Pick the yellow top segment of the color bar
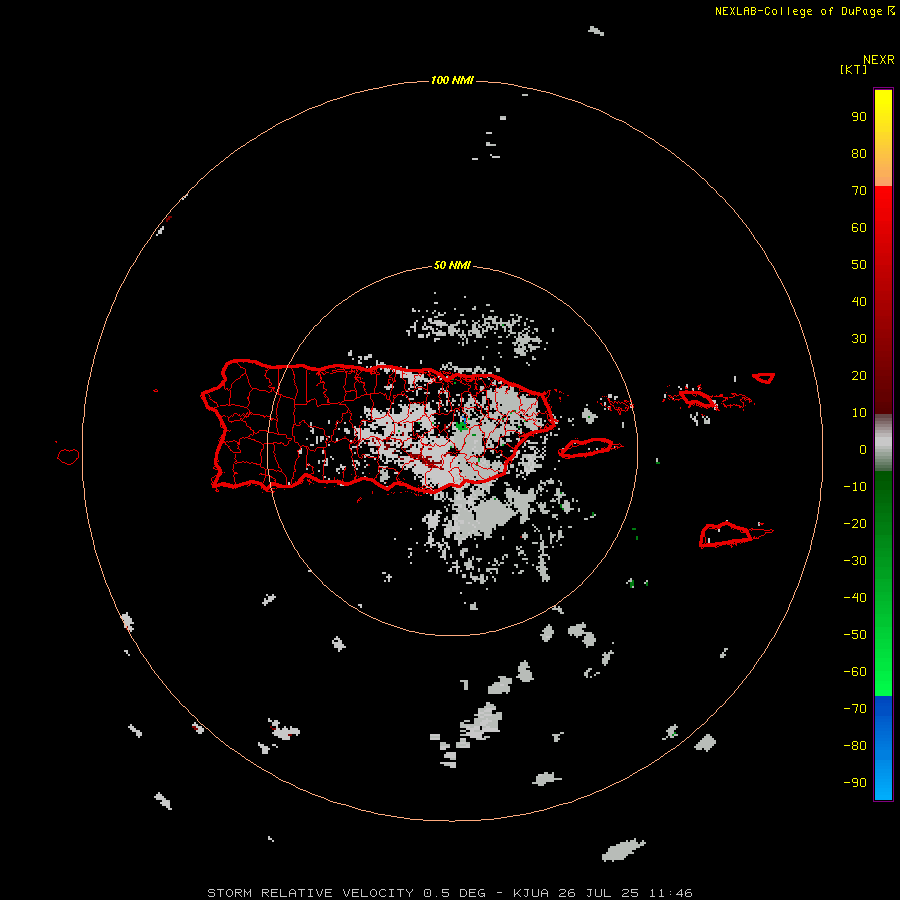The image size is (900, 900). tap(883, 138)
